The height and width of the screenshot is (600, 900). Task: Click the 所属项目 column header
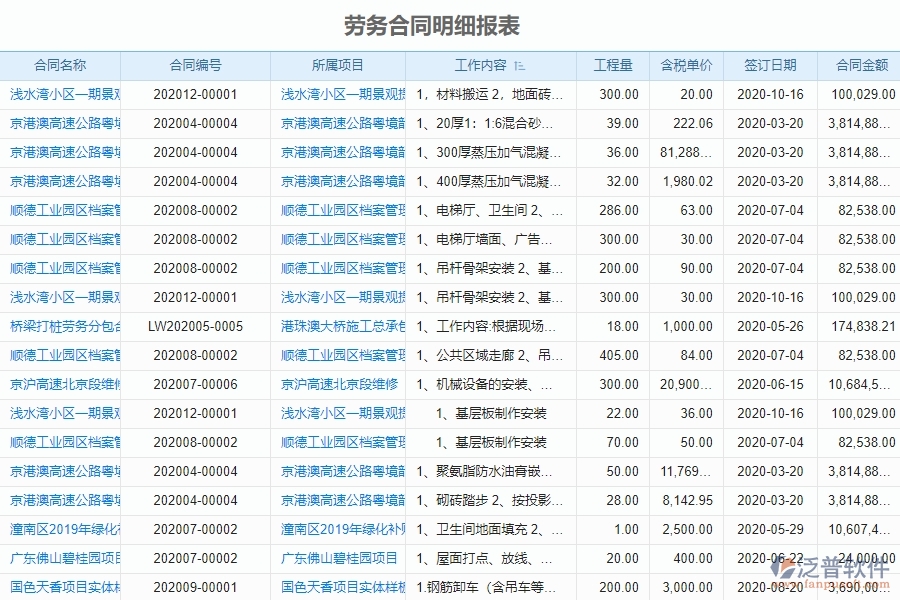tap(337, 64)
